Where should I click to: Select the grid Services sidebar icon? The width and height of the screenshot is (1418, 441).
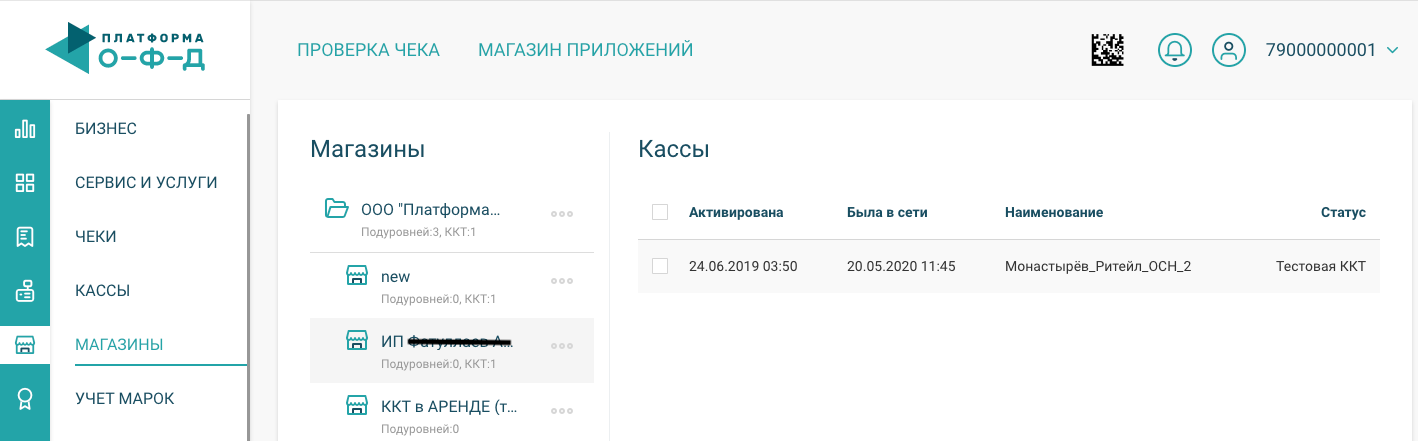click(25, 183)
